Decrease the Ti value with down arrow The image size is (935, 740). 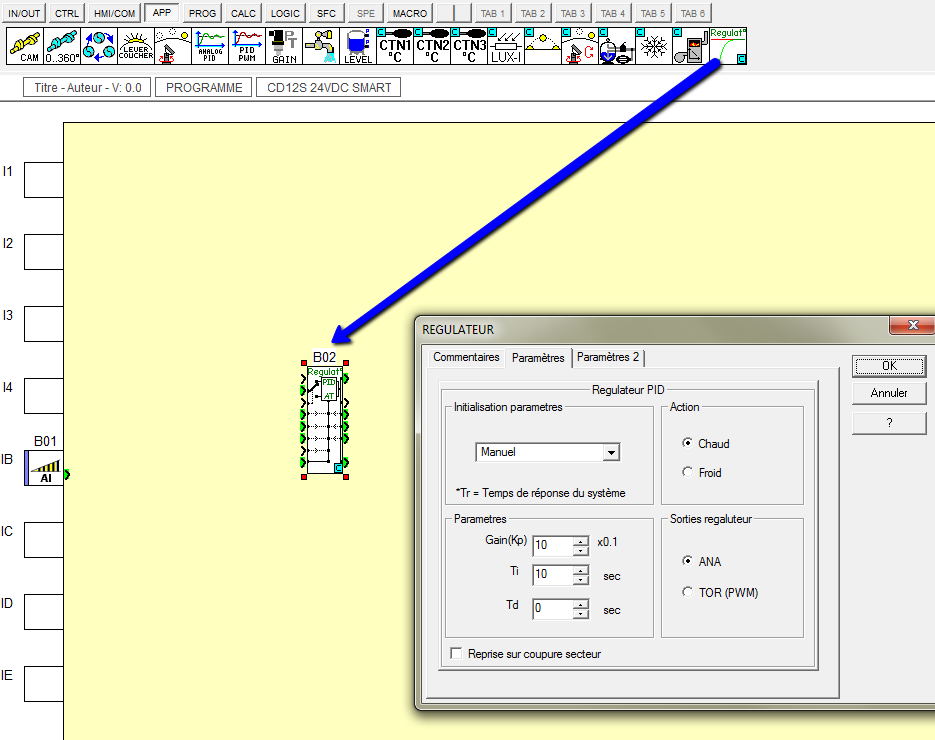[x=581, y=581]
